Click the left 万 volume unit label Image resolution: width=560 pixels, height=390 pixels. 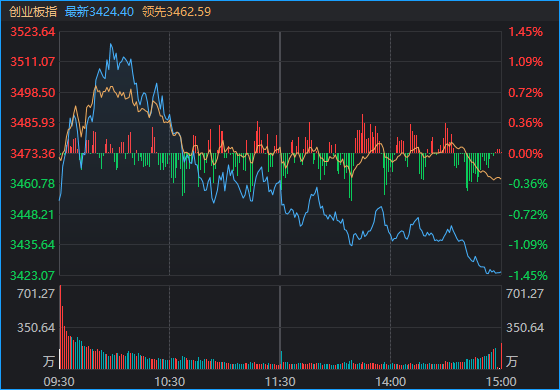pos(49,361)
